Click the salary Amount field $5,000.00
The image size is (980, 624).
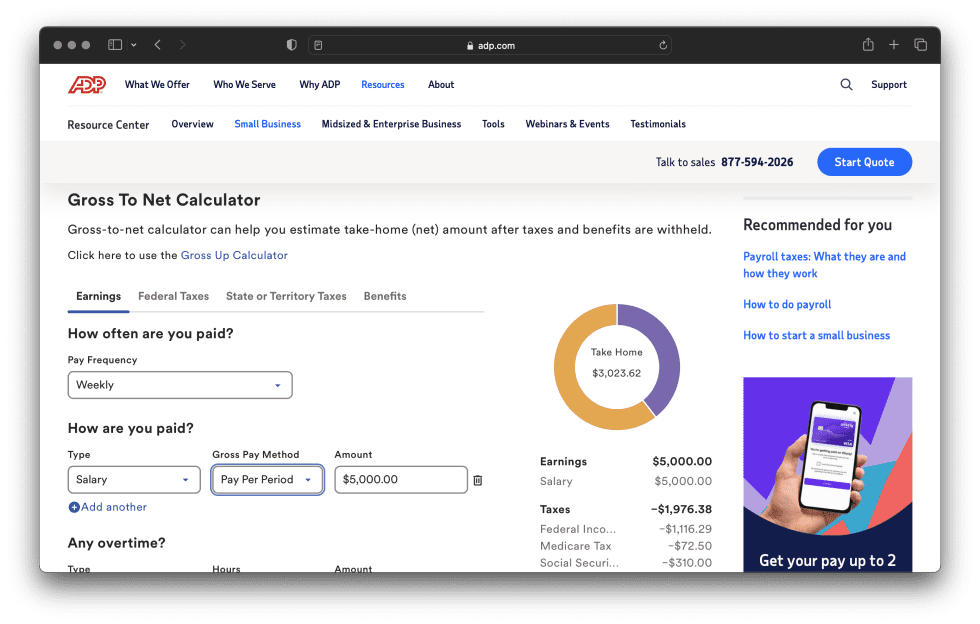[x=401, y=480]
